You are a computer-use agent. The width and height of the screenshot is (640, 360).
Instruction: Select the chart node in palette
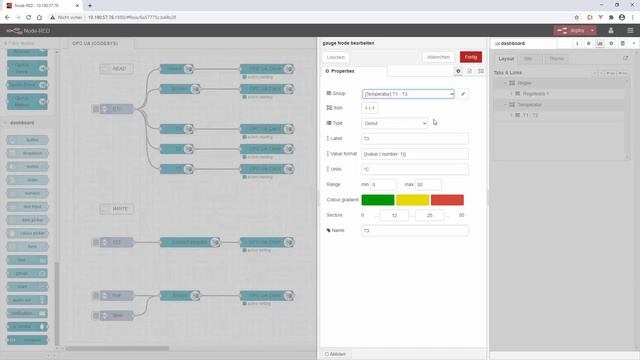(27, 287)
